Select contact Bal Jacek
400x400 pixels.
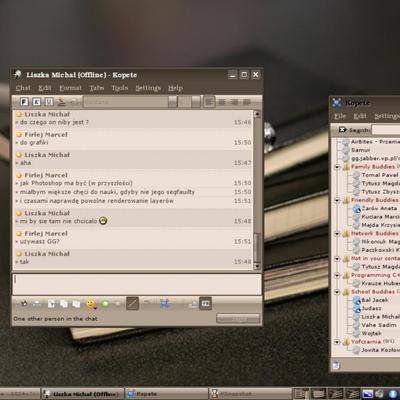tap(375, 300)
